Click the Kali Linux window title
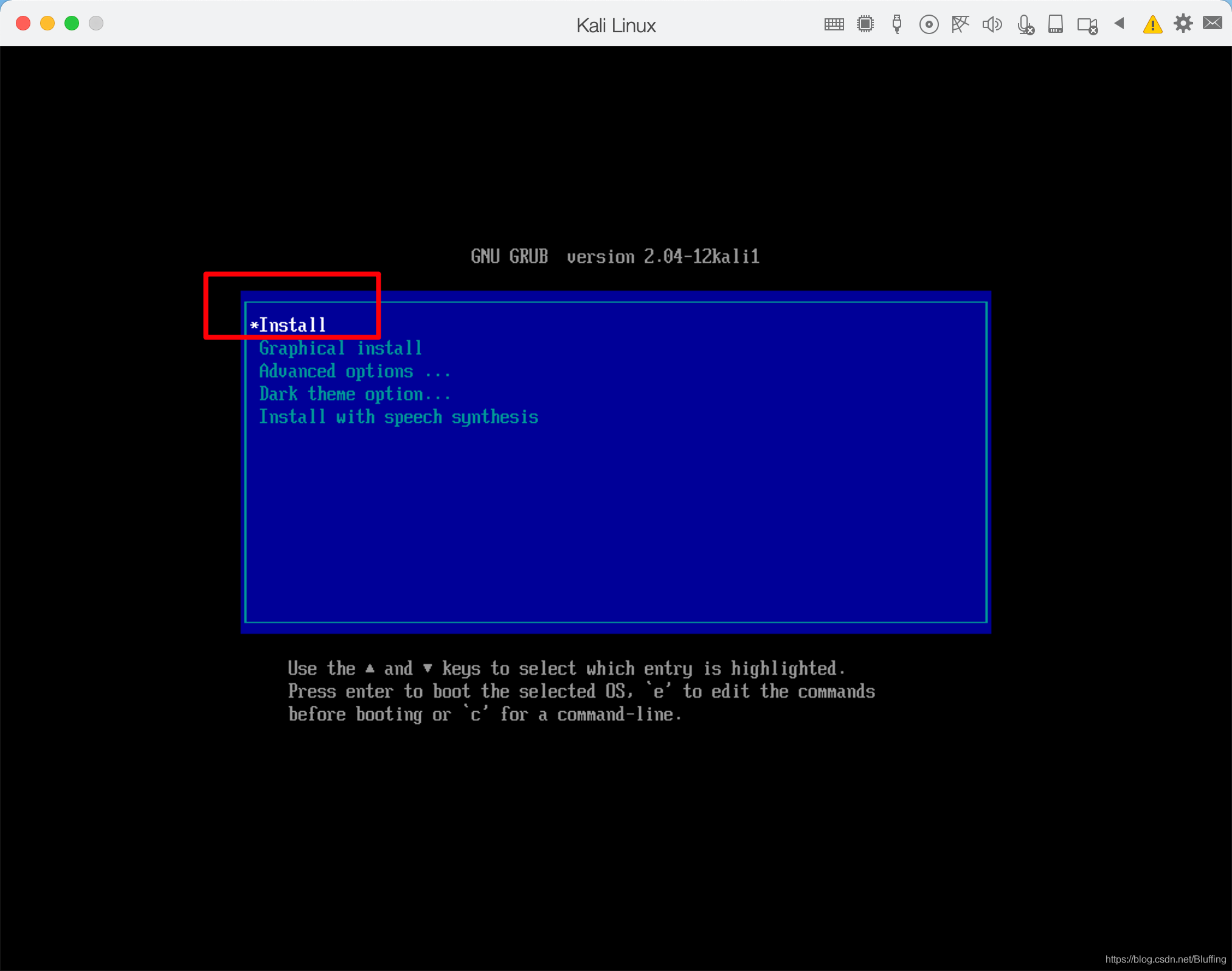The height and width of the screenshot is (971, 1232). tap(615, 26)
